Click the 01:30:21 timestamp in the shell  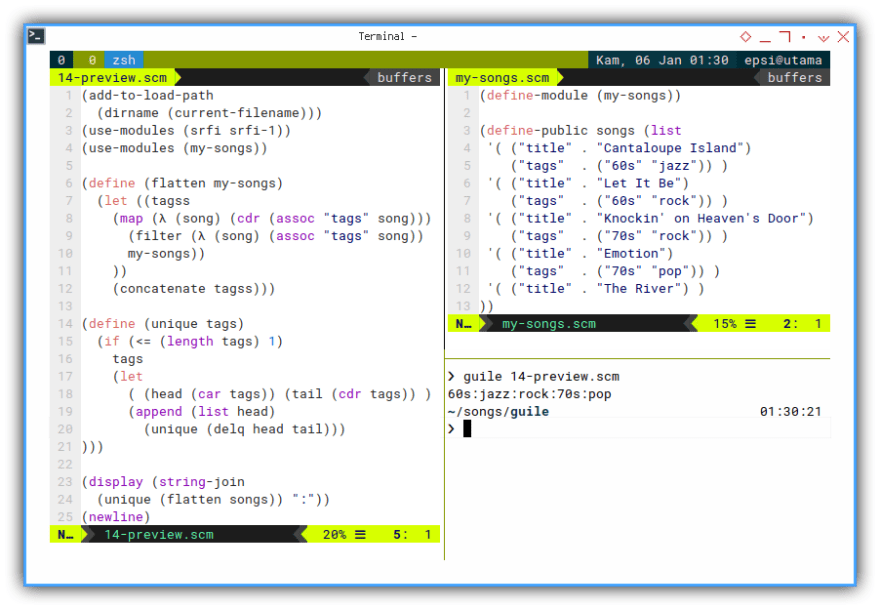(790, 412)
